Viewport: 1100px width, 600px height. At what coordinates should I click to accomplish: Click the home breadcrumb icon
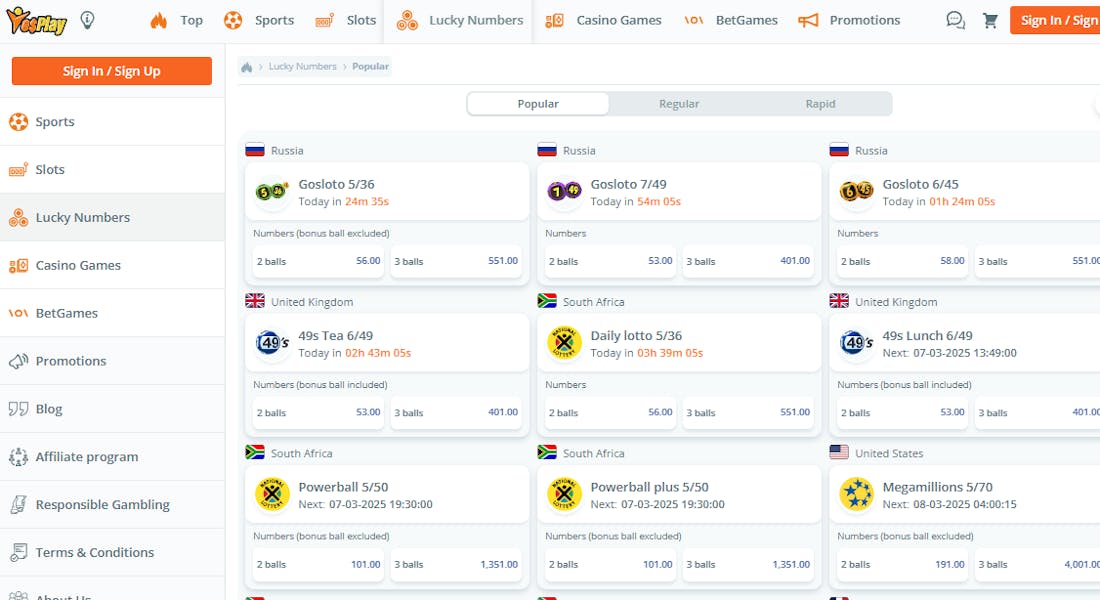click(x=247, y=67)
